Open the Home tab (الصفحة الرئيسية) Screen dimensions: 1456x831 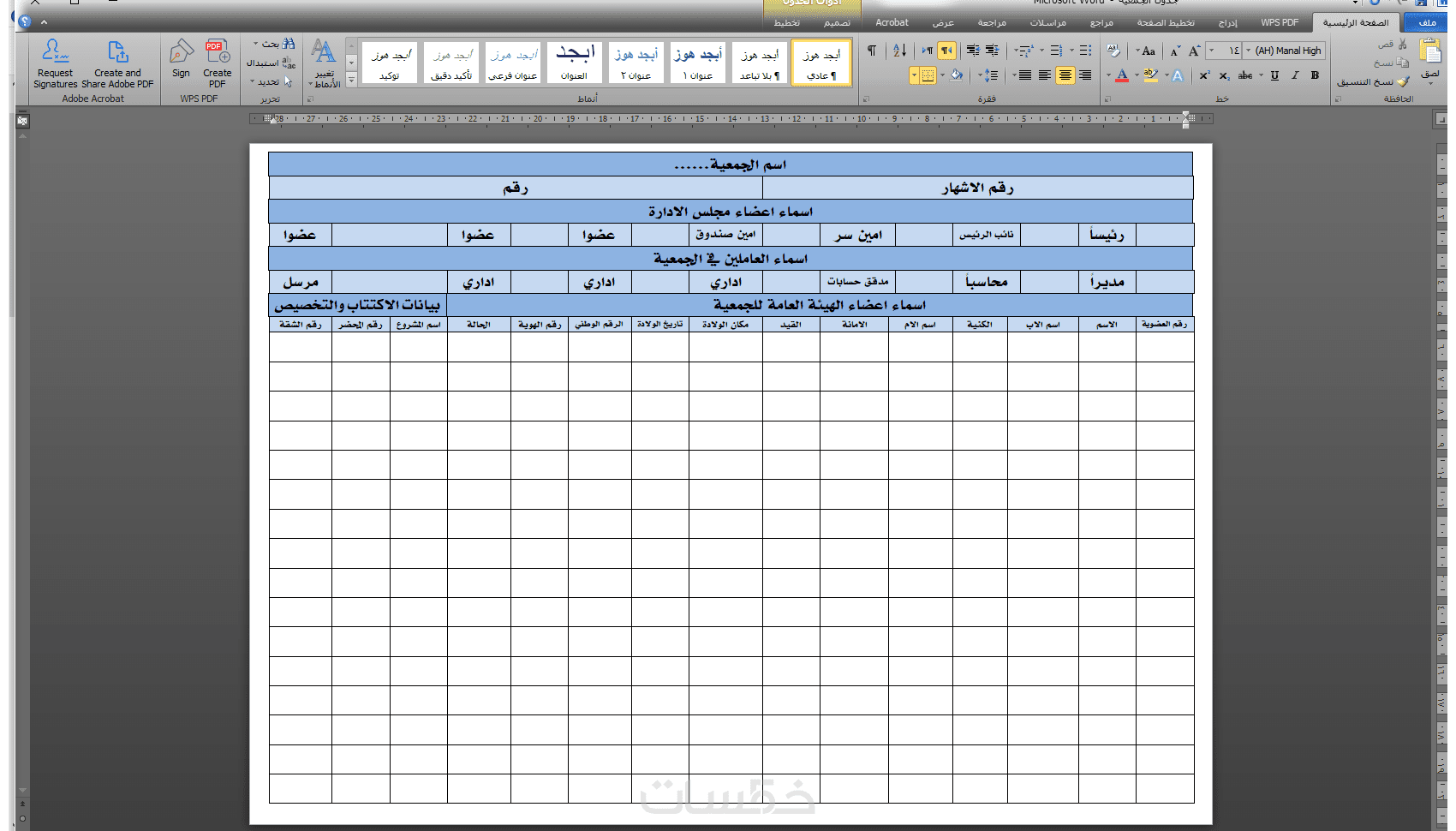click(1356, 23)
